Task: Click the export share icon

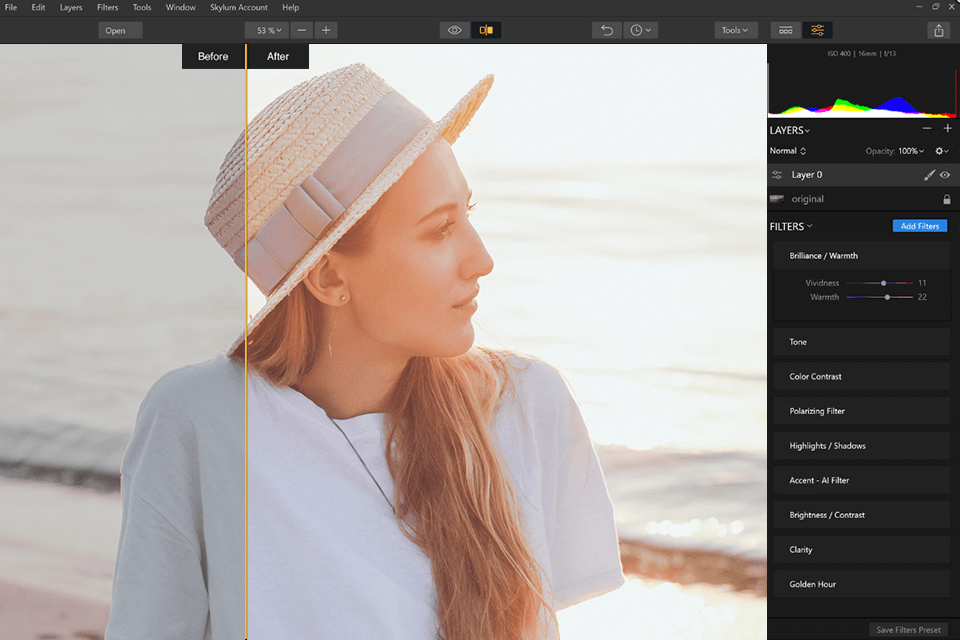Action: coord(939,31)
